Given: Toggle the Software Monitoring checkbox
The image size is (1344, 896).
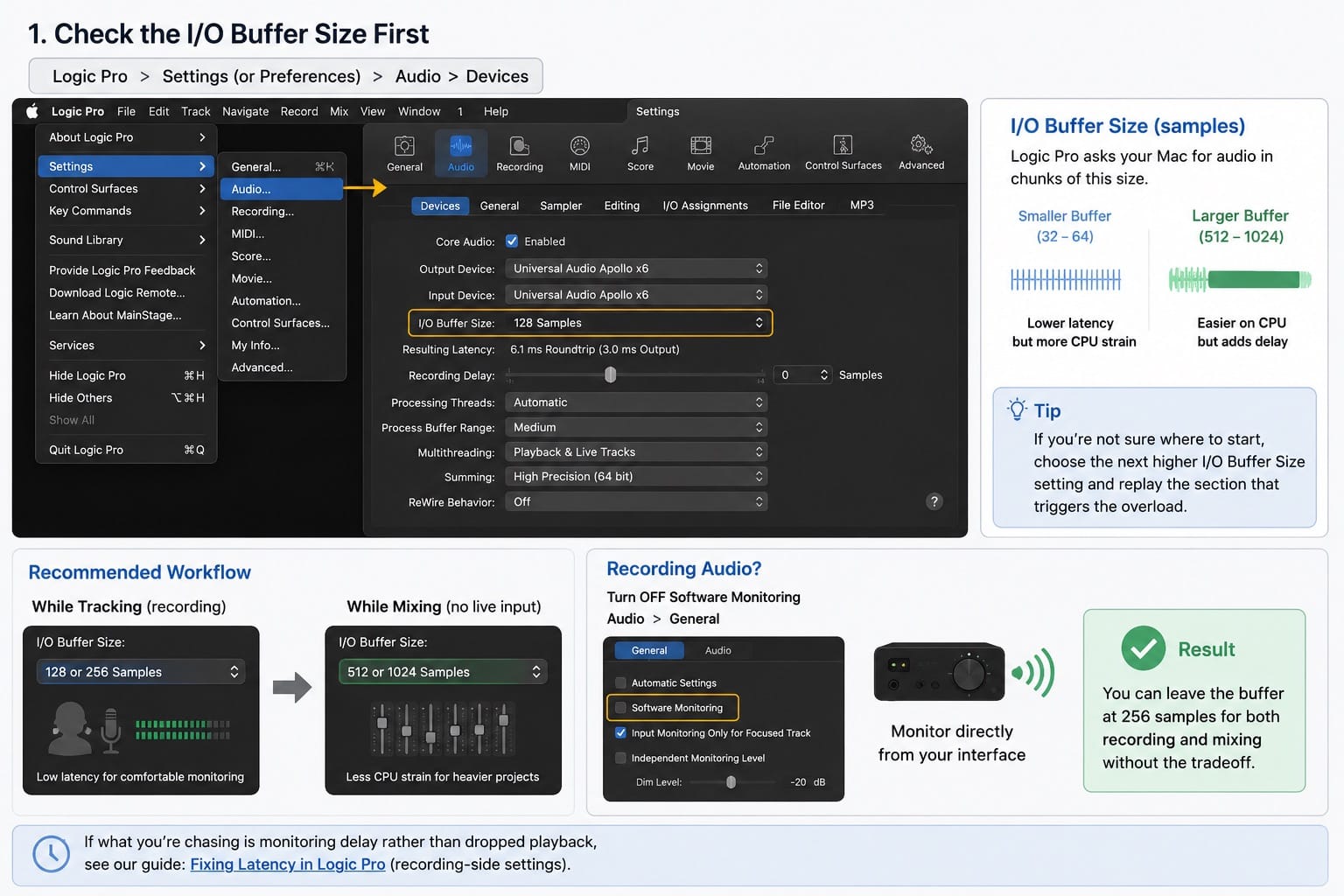Looking at the screenshot, I should [x=620, y=708].
